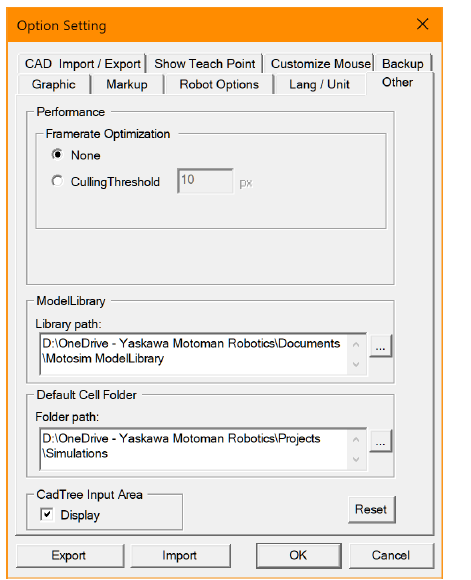This screenshot has height=580, width=471.
Task: Browse for Default Cell Folder path
Action: tap(380, 441)
